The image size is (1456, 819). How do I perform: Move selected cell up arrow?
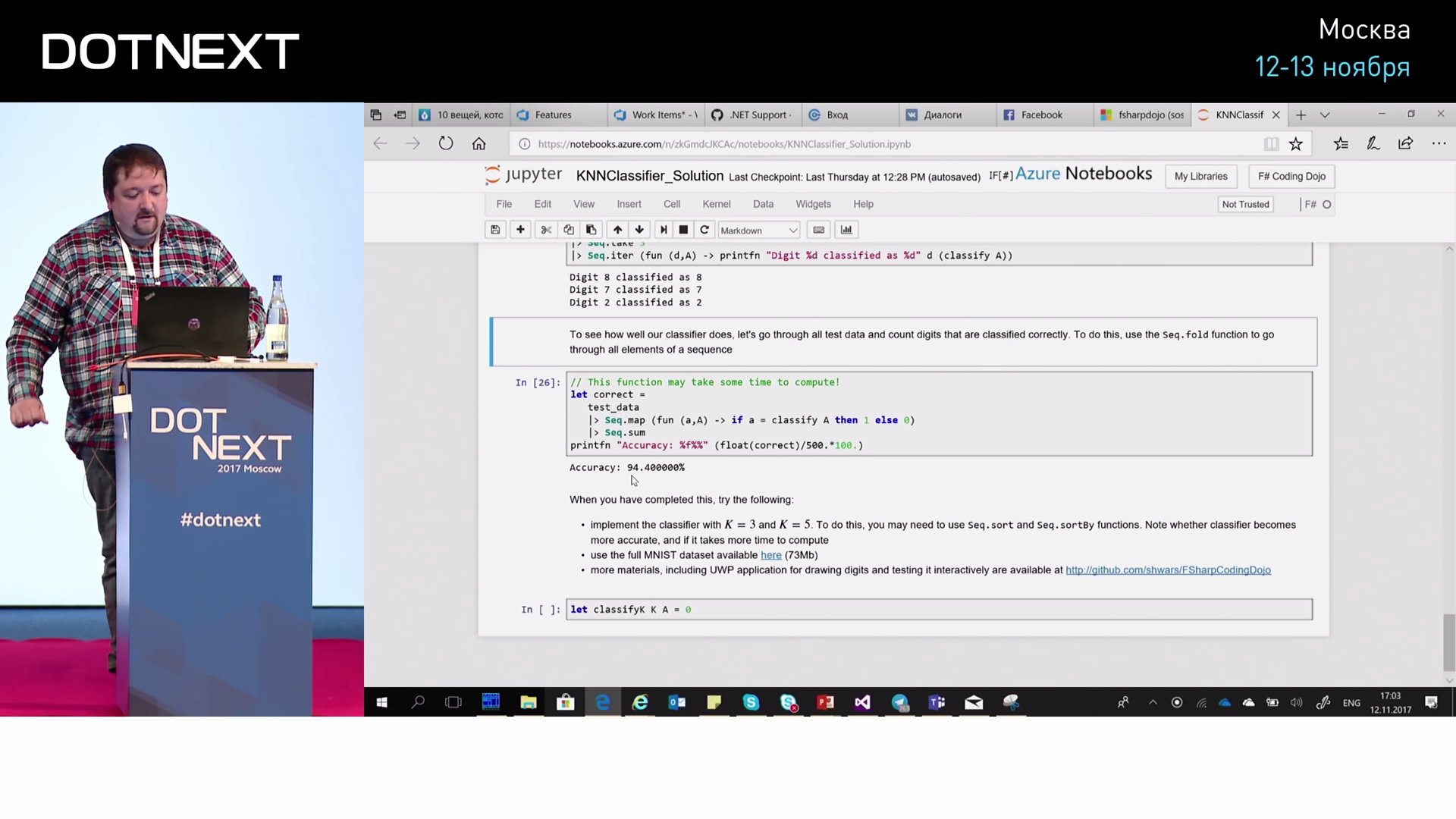tap(617, 230)
